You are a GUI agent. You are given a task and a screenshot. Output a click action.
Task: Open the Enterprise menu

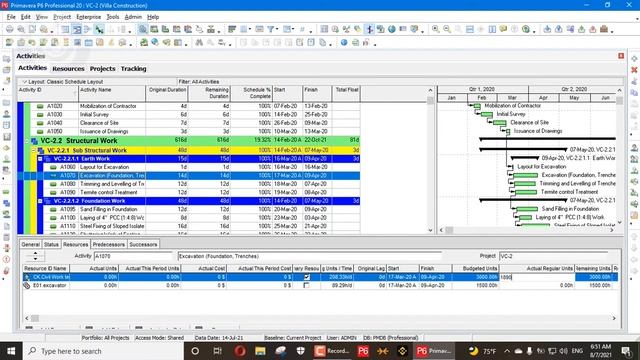pos(89,17)
